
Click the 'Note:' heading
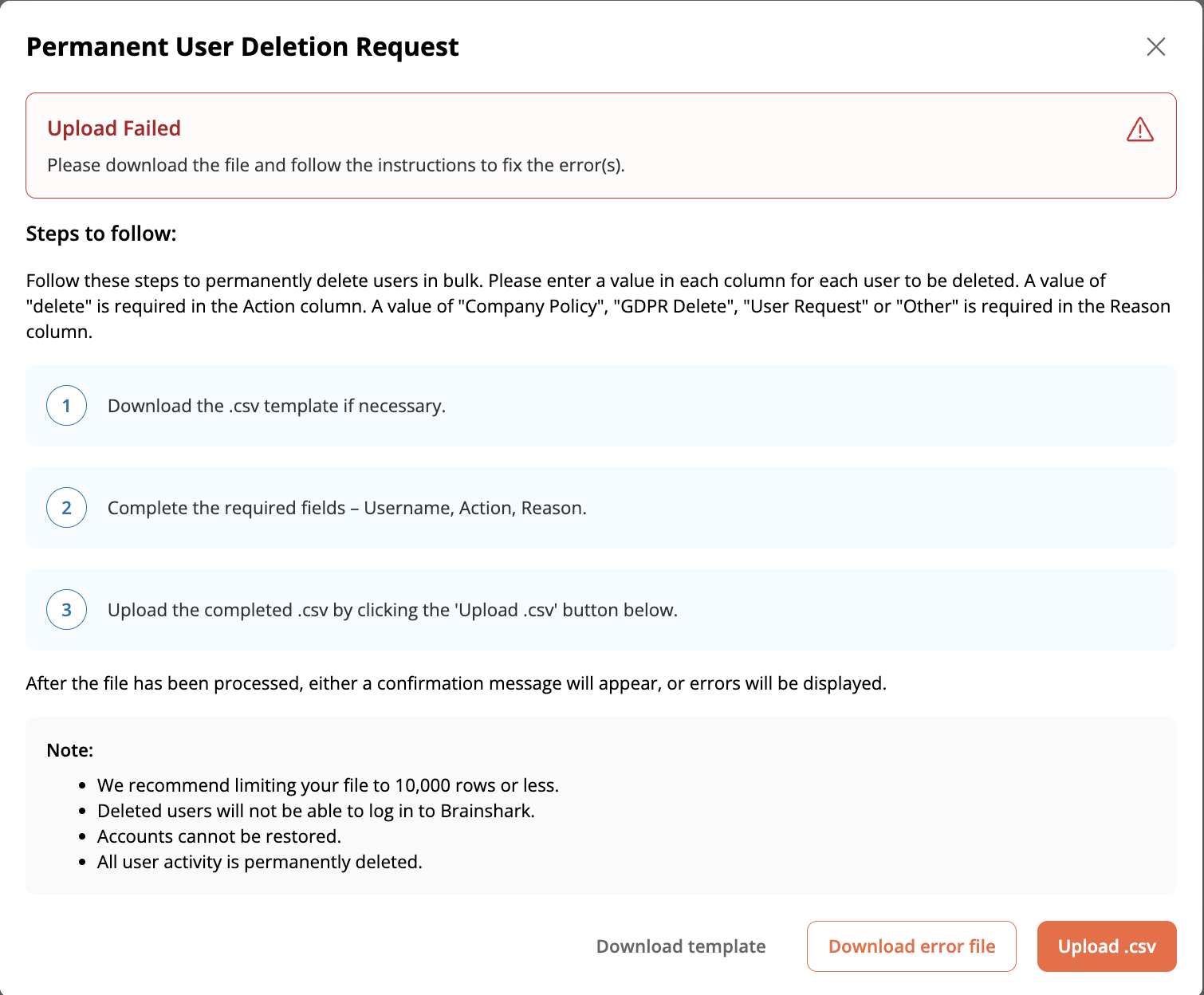point(70,750)
